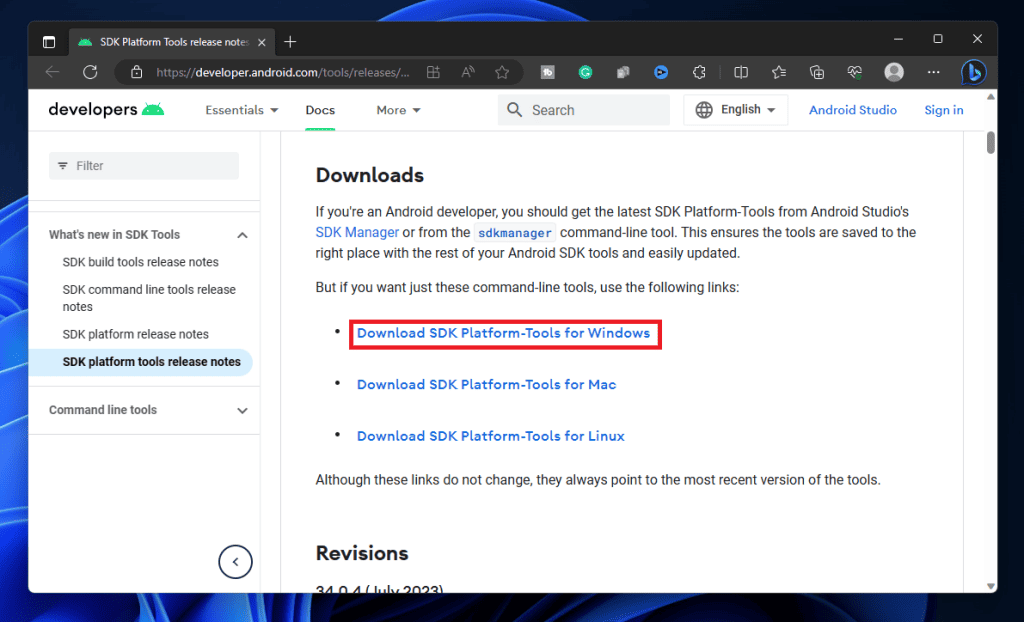Open the English language selector dropdown
The width and height of the screenshot is (1024, 622).
pyautogui.click(x=736, y=109)
